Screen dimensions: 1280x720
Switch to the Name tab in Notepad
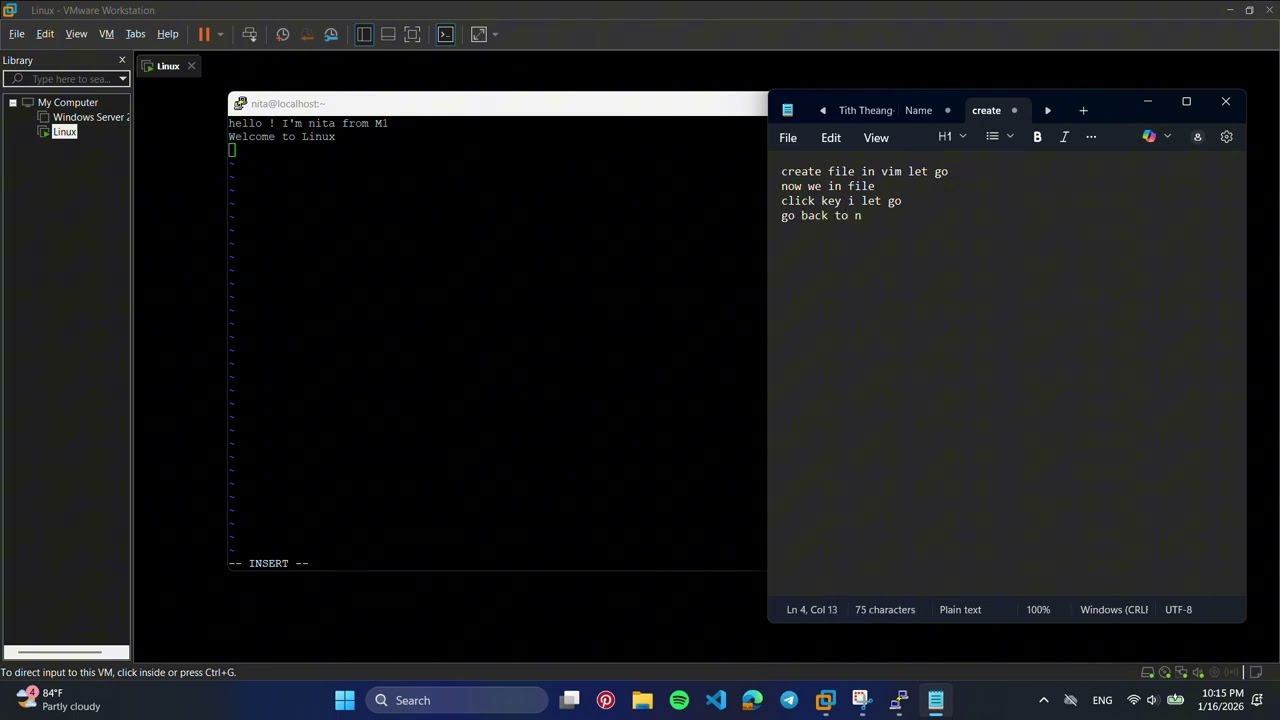point(918,110)
